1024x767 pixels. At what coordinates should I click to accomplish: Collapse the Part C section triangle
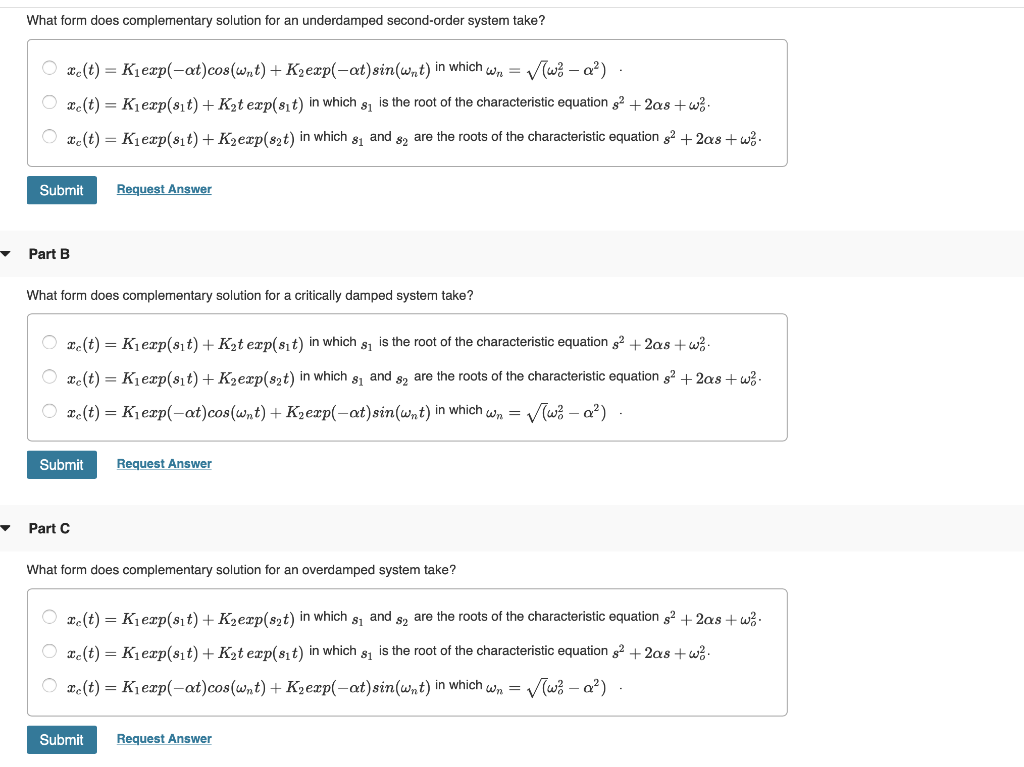[x=6, y=528]
